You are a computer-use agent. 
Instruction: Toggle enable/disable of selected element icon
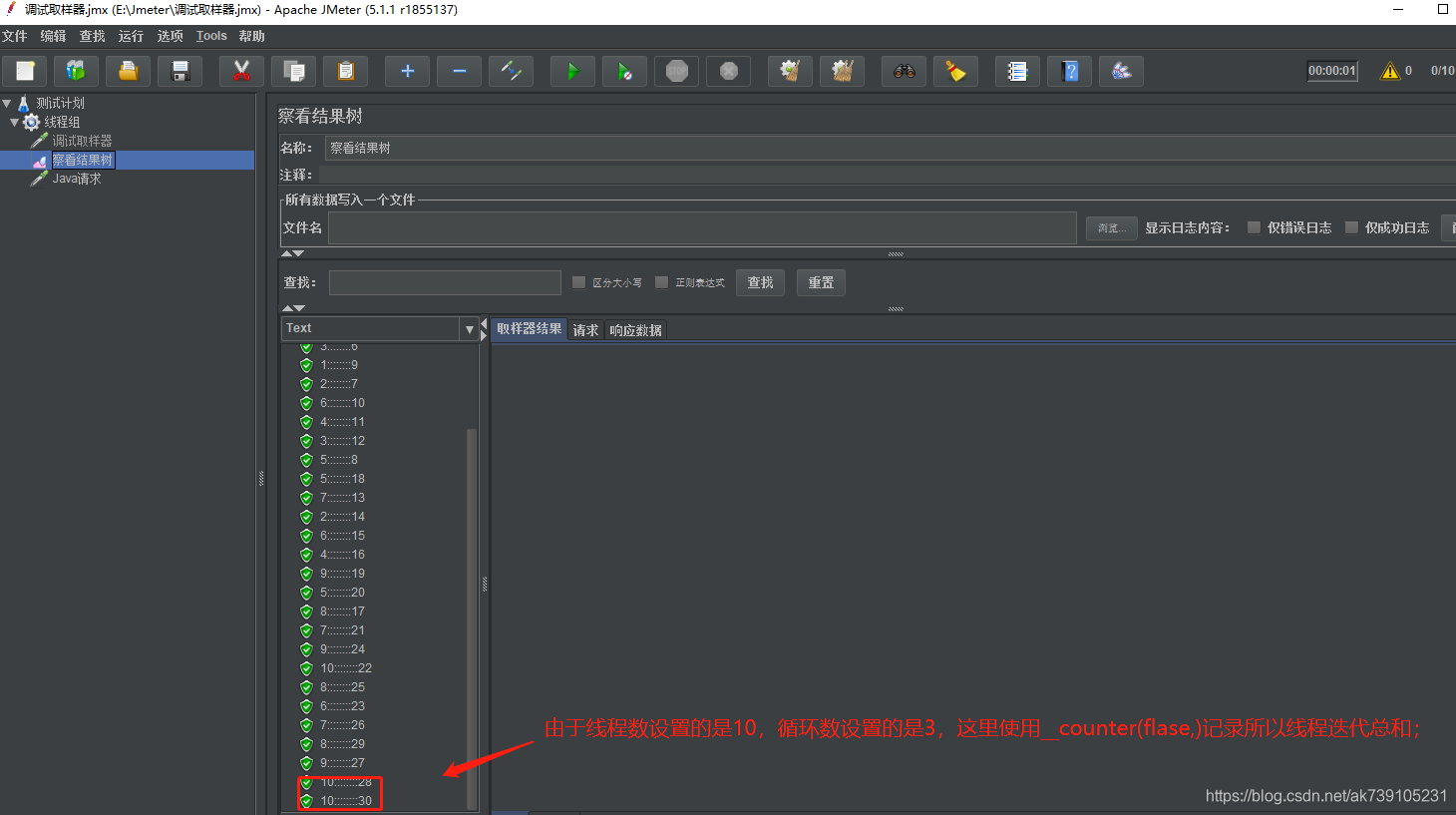511,71
